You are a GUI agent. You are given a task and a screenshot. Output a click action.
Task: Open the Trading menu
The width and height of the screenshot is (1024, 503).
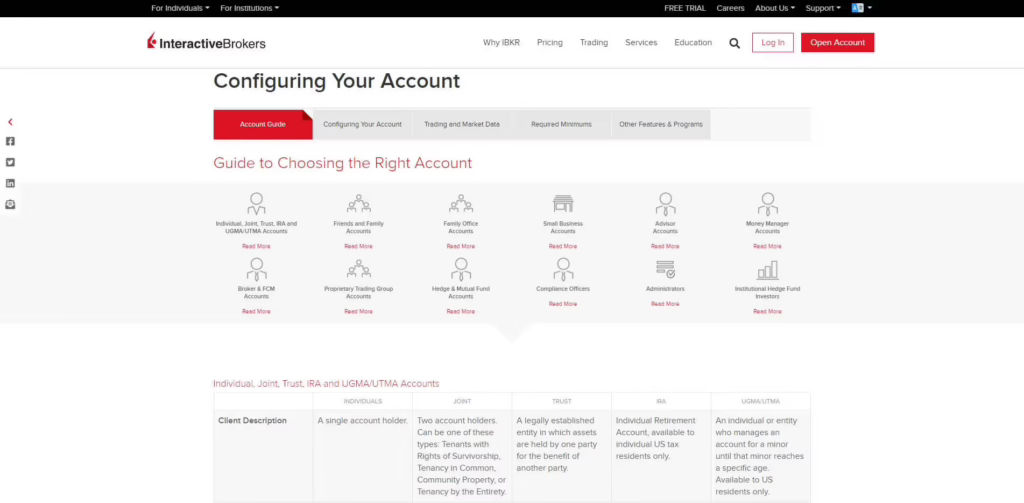(x=594, y=42)
